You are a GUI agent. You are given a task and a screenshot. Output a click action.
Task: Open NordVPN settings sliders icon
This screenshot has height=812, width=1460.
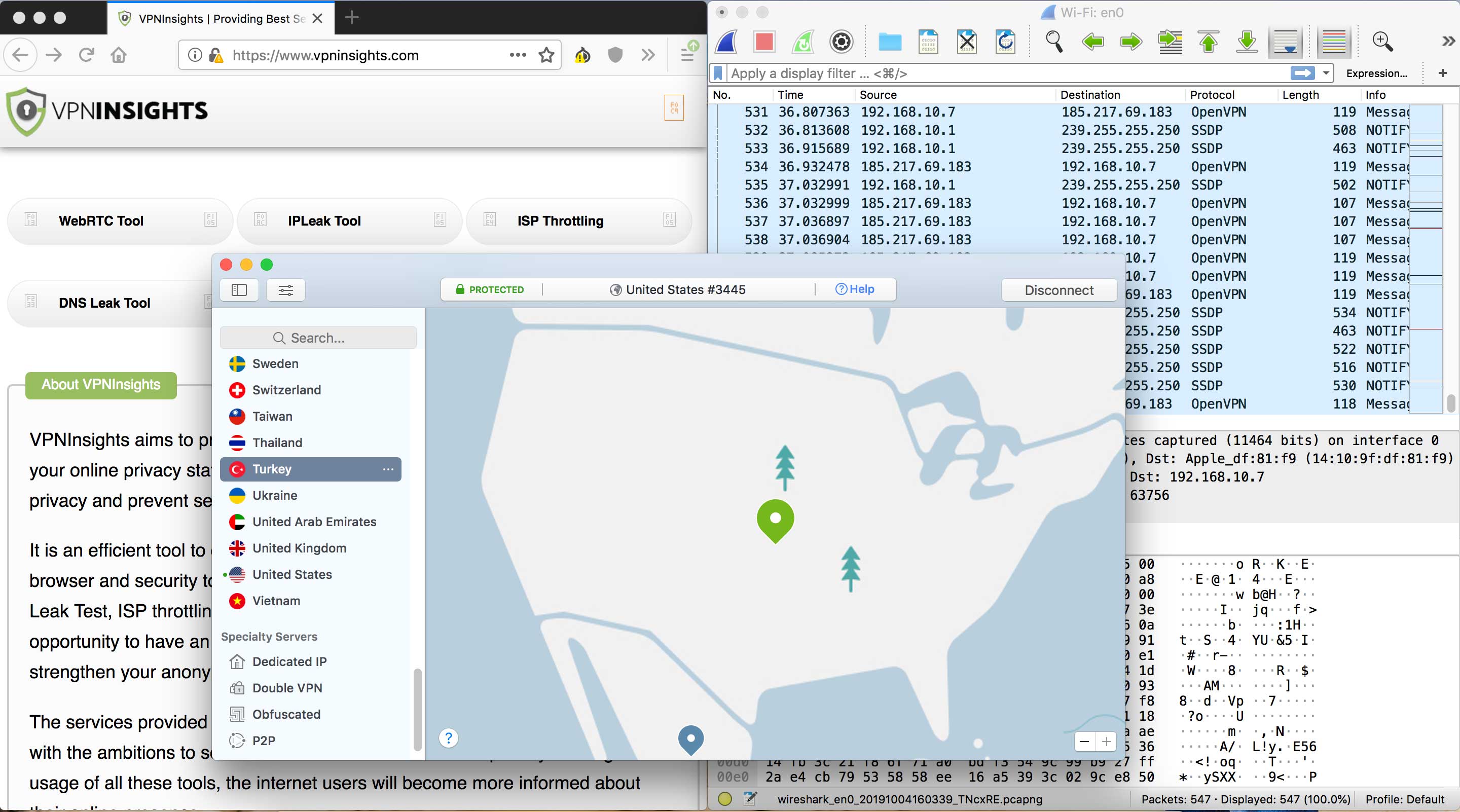[285, 290]
